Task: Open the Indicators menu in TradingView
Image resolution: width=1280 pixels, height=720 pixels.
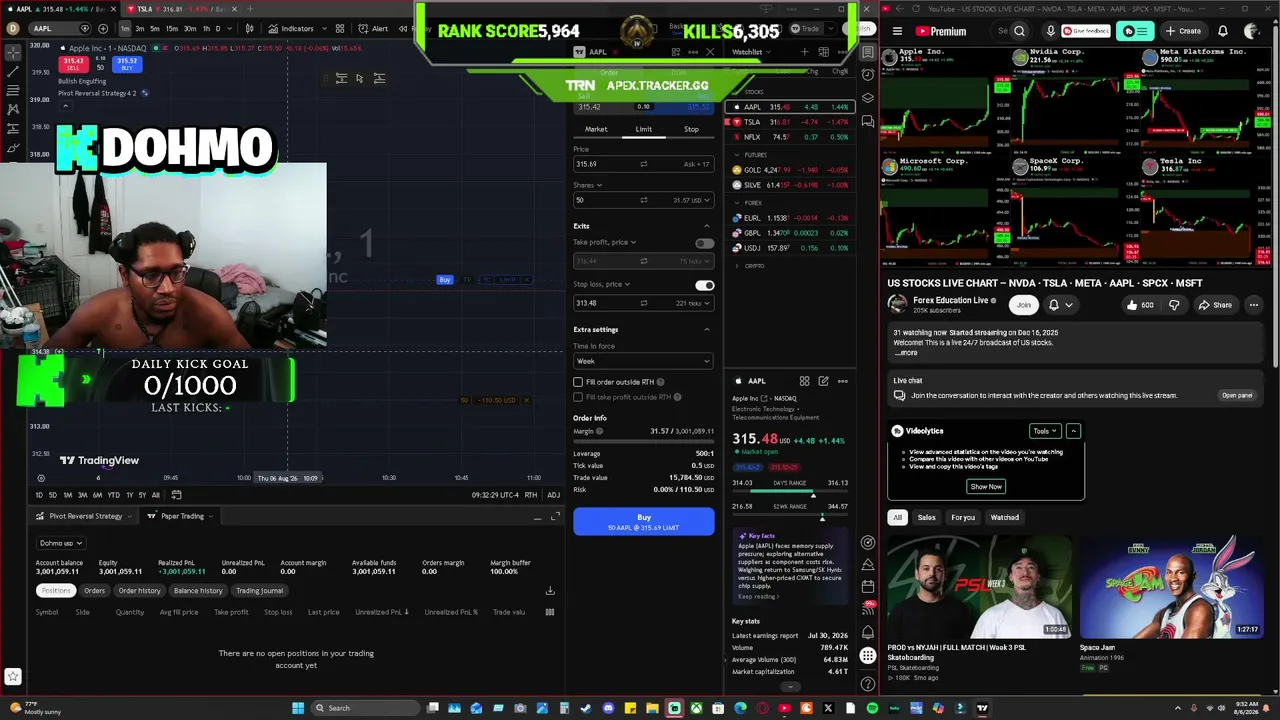Action: tap(292, 28)
